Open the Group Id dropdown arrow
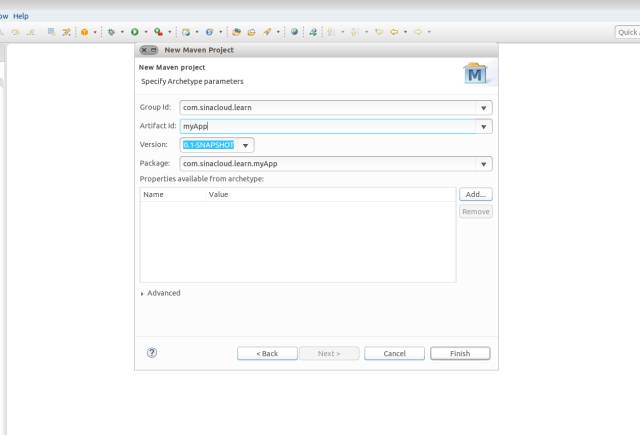Screen dimensions: 640x435 [484, 108]
